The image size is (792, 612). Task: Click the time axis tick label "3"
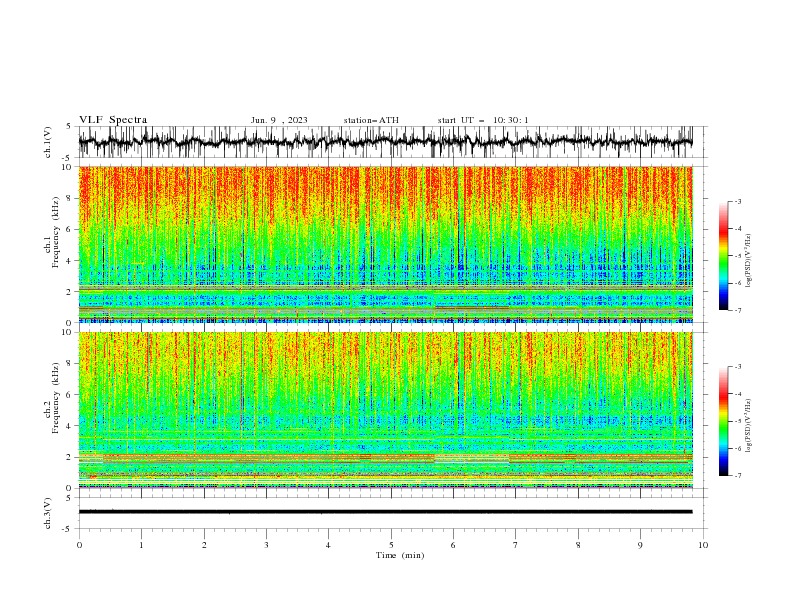[x=266, y=545]
